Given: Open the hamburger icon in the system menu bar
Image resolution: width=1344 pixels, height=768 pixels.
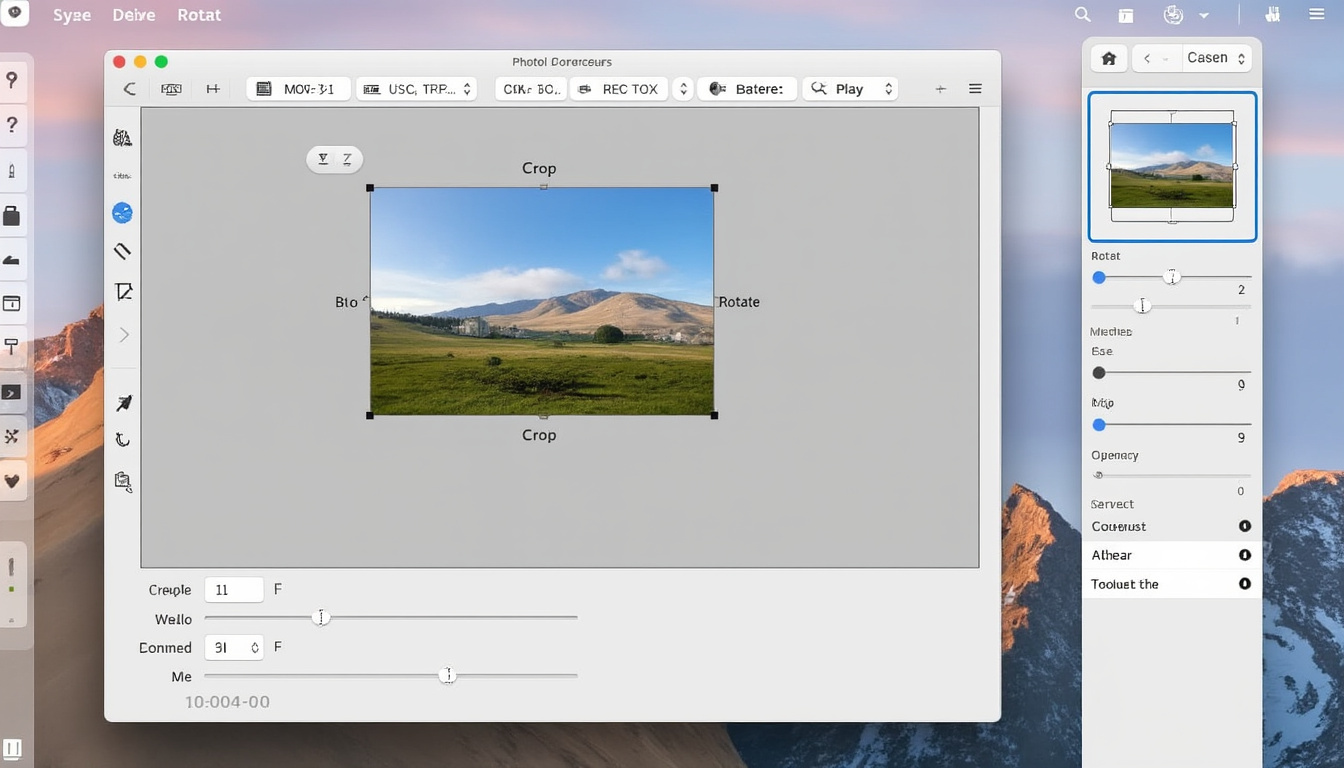Looking at the screenshot, I should click(1317, 14).
